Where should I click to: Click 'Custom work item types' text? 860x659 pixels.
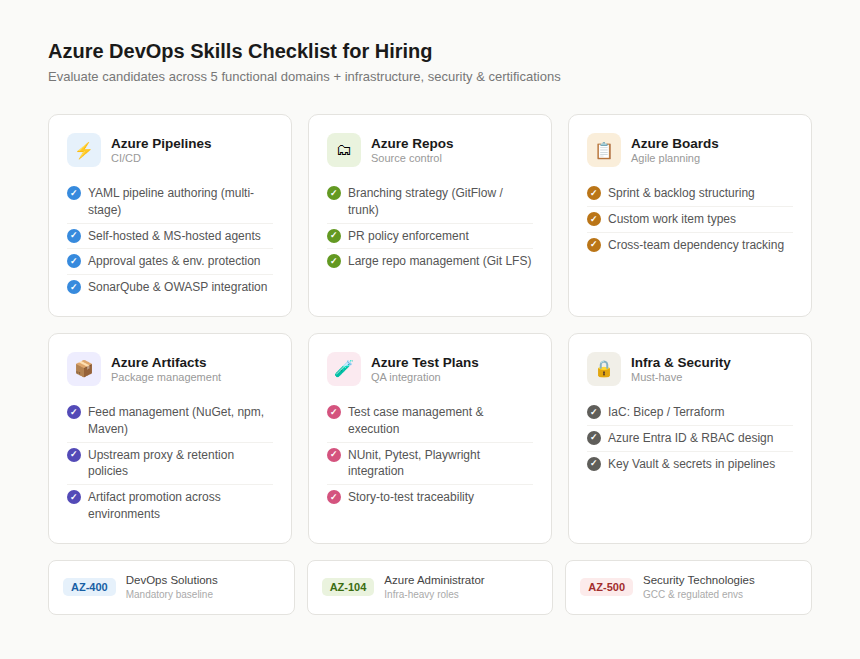point(672,219)
